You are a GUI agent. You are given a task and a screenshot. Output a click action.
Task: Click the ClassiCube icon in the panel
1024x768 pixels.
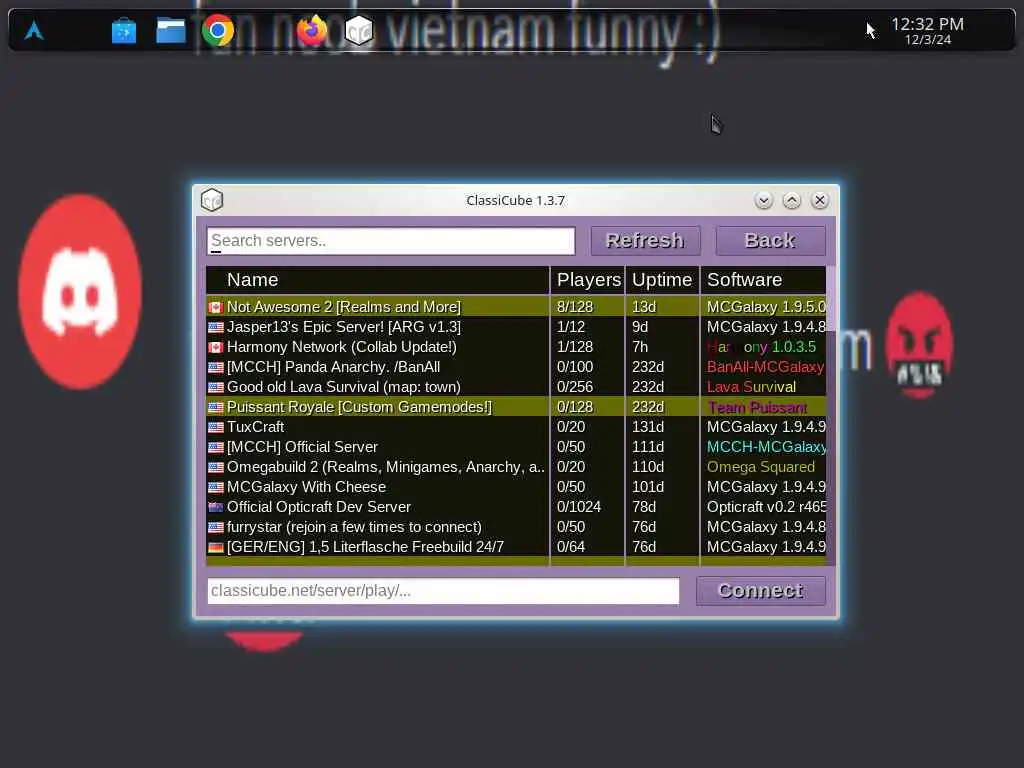(x=359, y=30)
